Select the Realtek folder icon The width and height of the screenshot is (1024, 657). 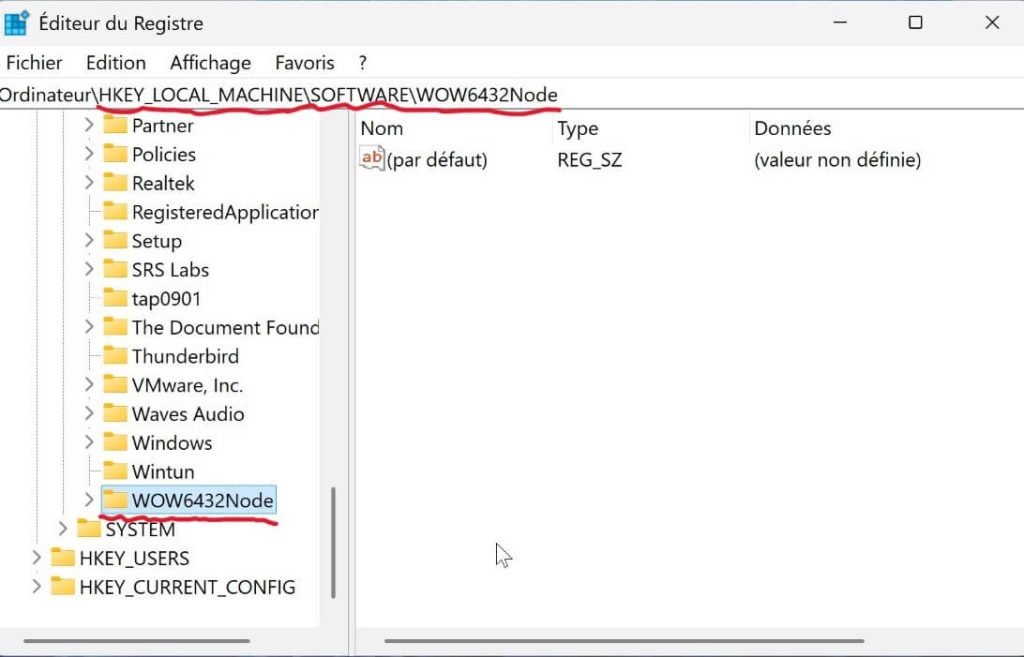[116, 183]
